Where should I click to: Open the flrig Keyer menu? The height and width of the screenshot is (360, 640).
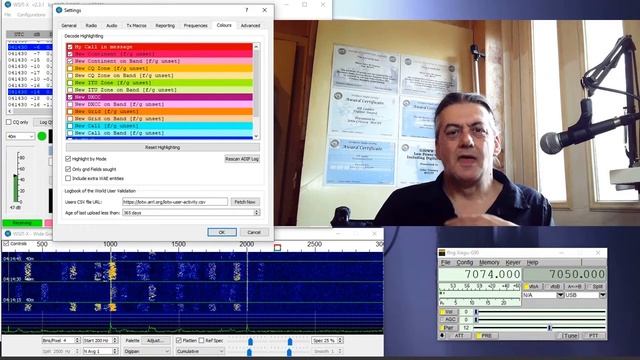(513, 262)
